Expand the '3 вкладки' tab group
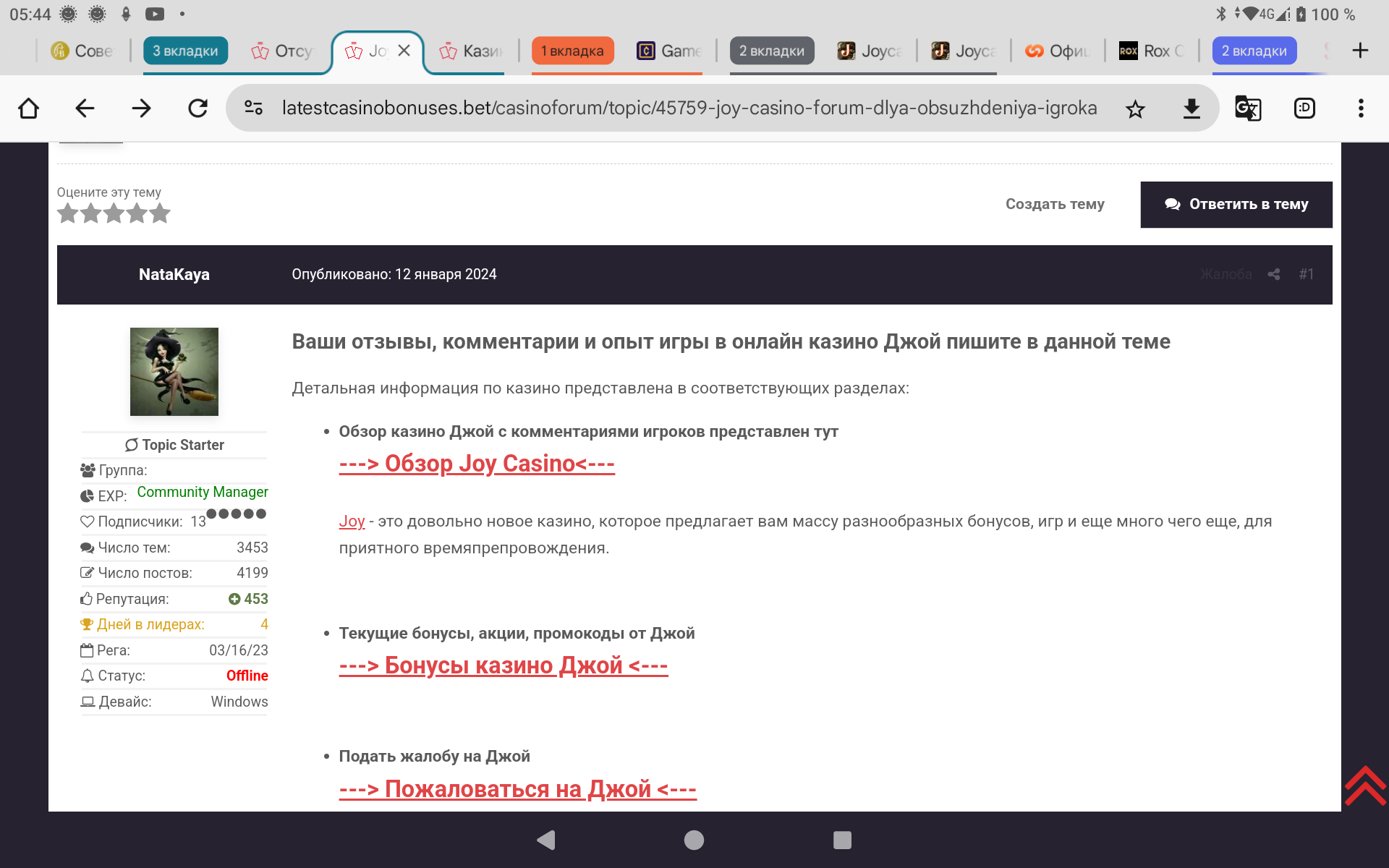Viewport: 1389px width, 868px height. [185, 51]
